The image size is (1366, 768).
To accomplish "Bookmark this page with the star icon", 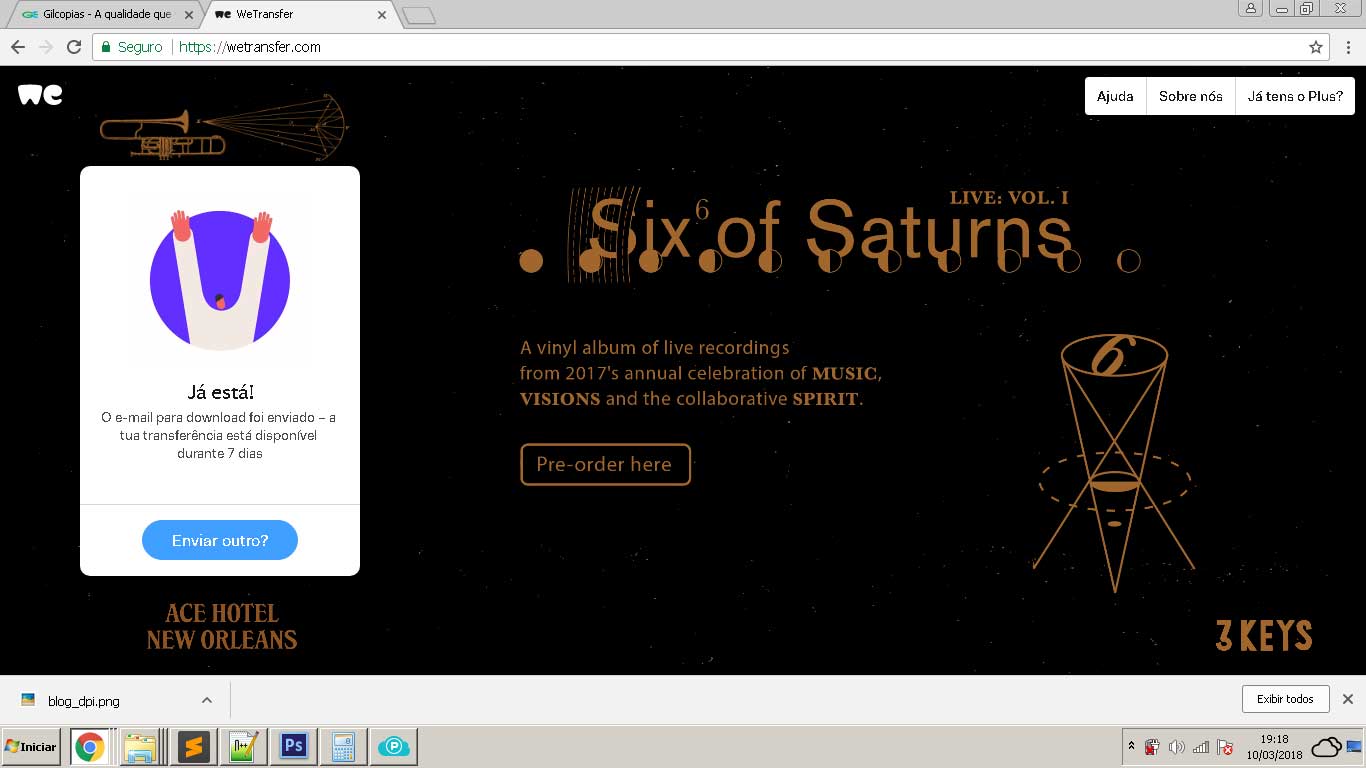I will pos(1316,47).
